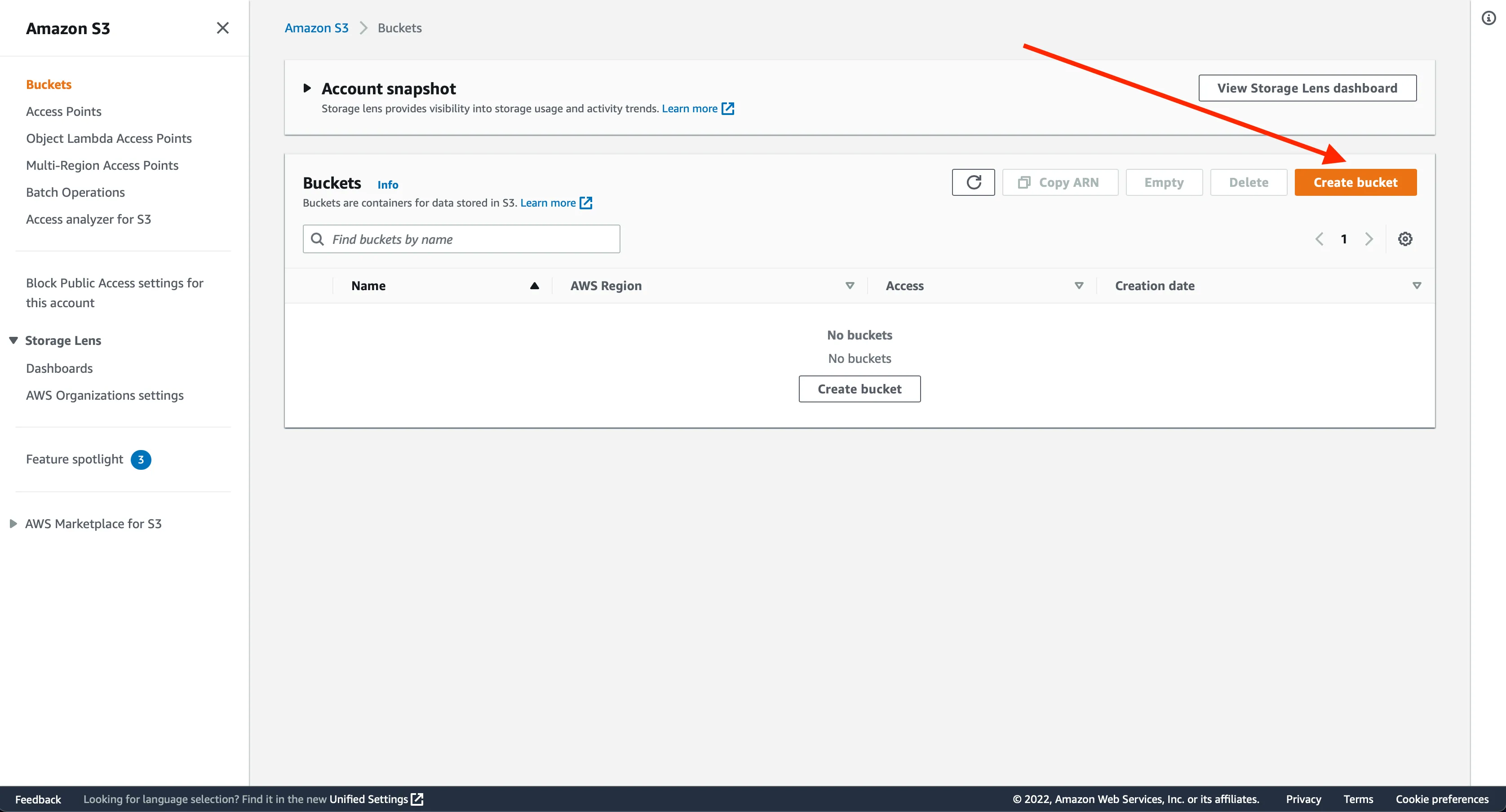Viewport: 1506px width, 812px height.
Task: Close the Amazon S3 sidebar
Action: click(222, 28)
